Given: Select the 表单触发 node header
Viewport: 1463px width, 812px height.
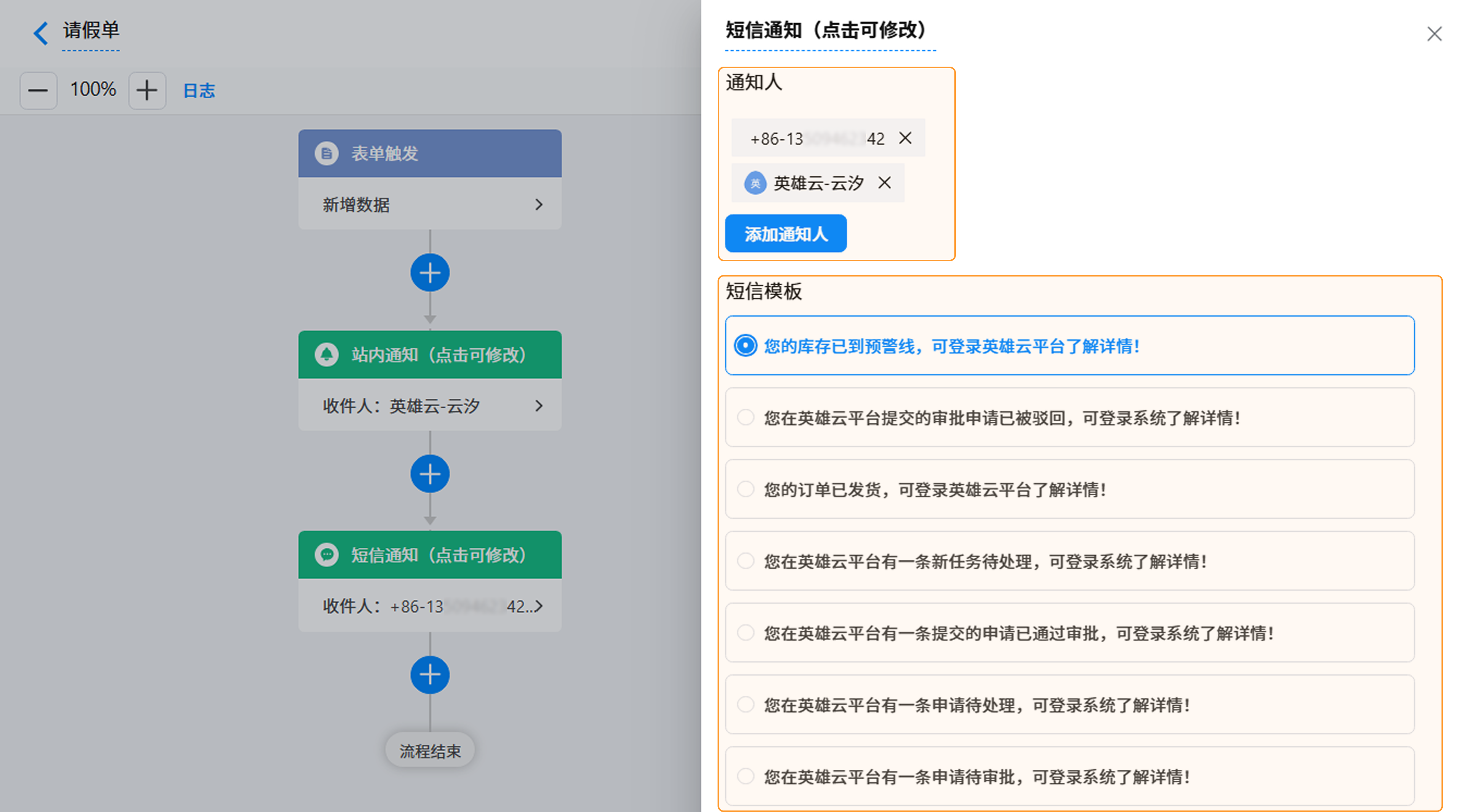Looking at the screenshot, I should [430, 153].
